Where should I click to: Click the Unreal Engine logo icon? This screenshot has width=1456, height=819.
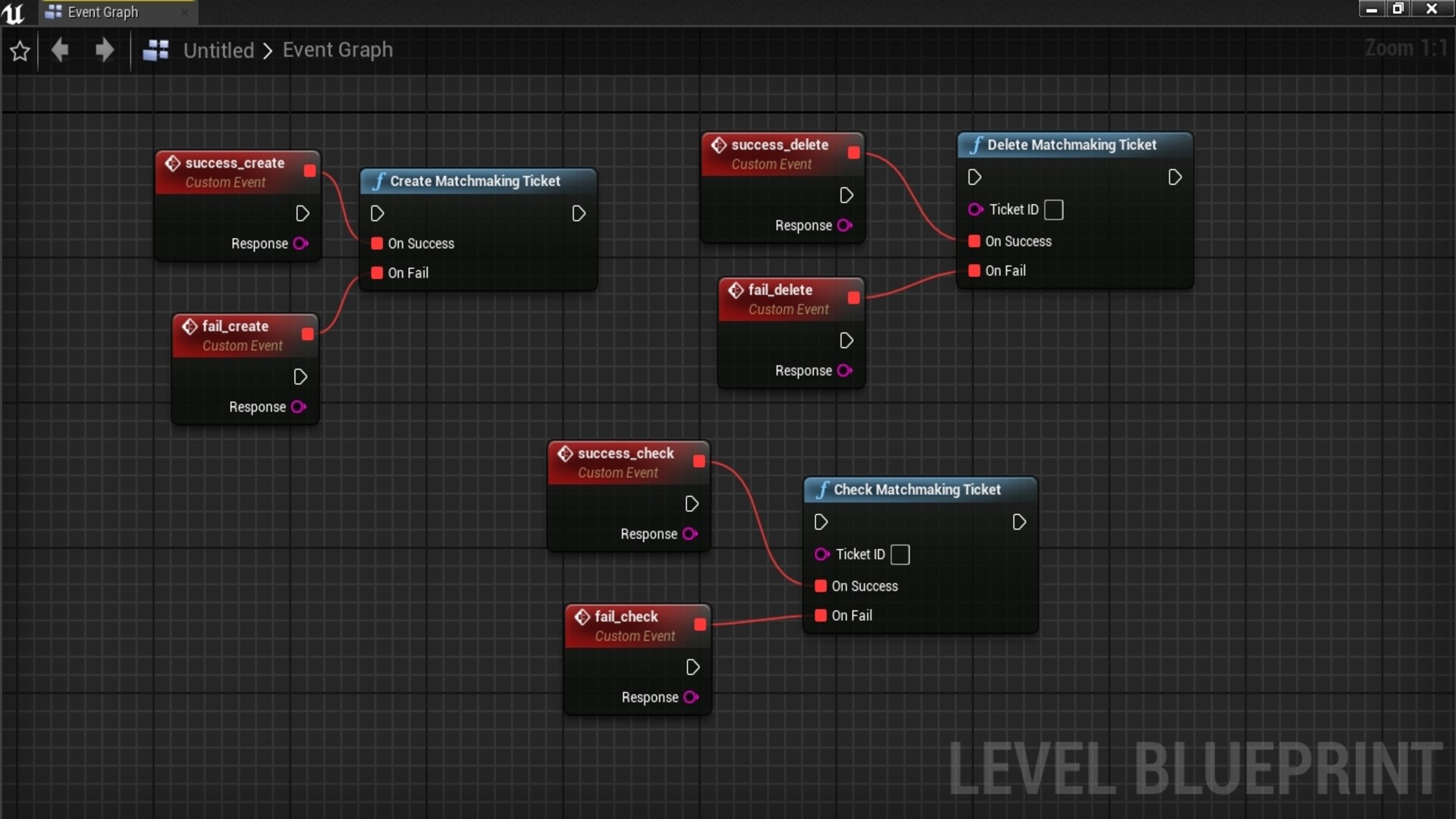(14, 12)
